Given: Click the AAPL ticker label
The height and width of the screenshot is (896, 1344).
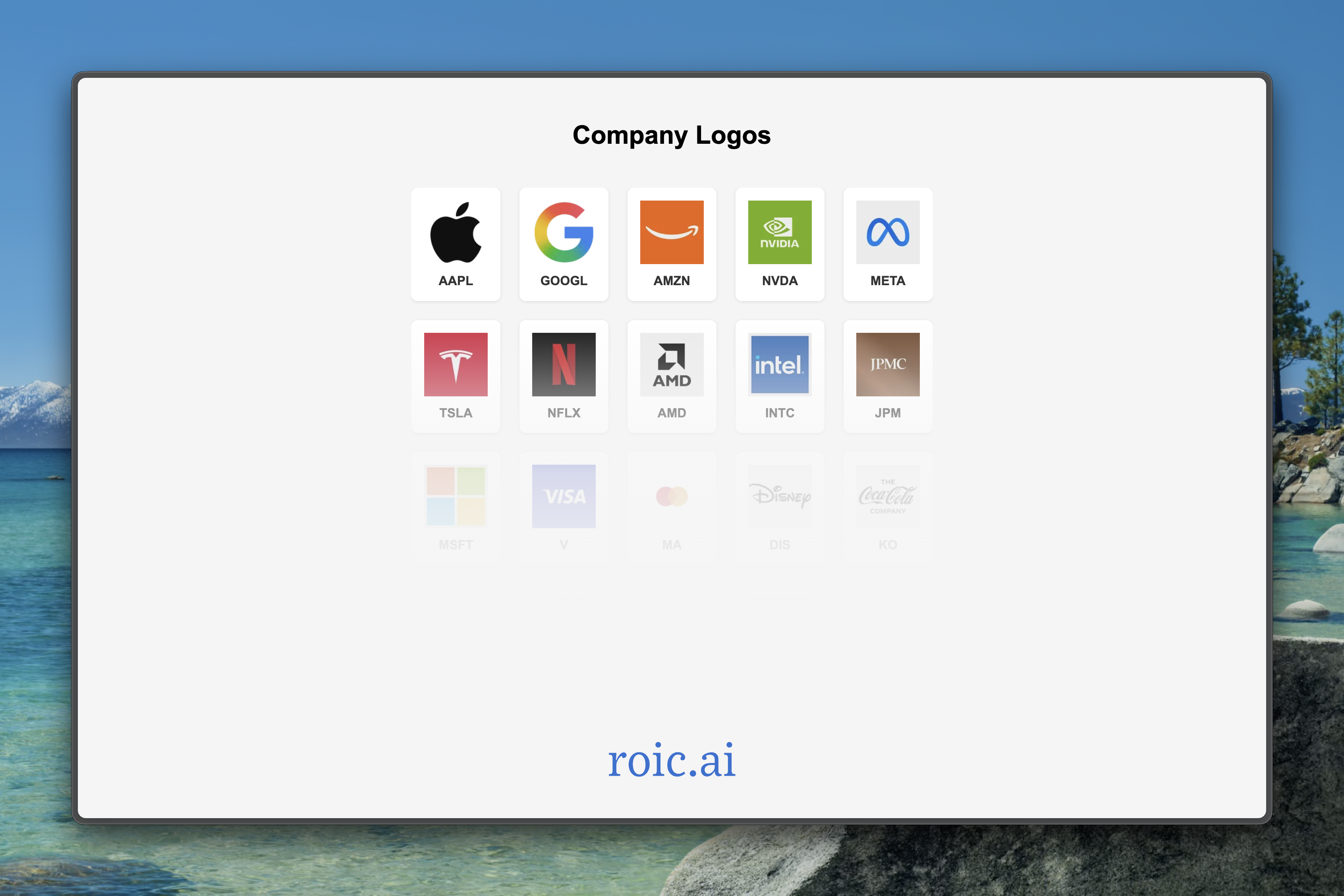Looking at the screenshot, I should pos(456,280).
